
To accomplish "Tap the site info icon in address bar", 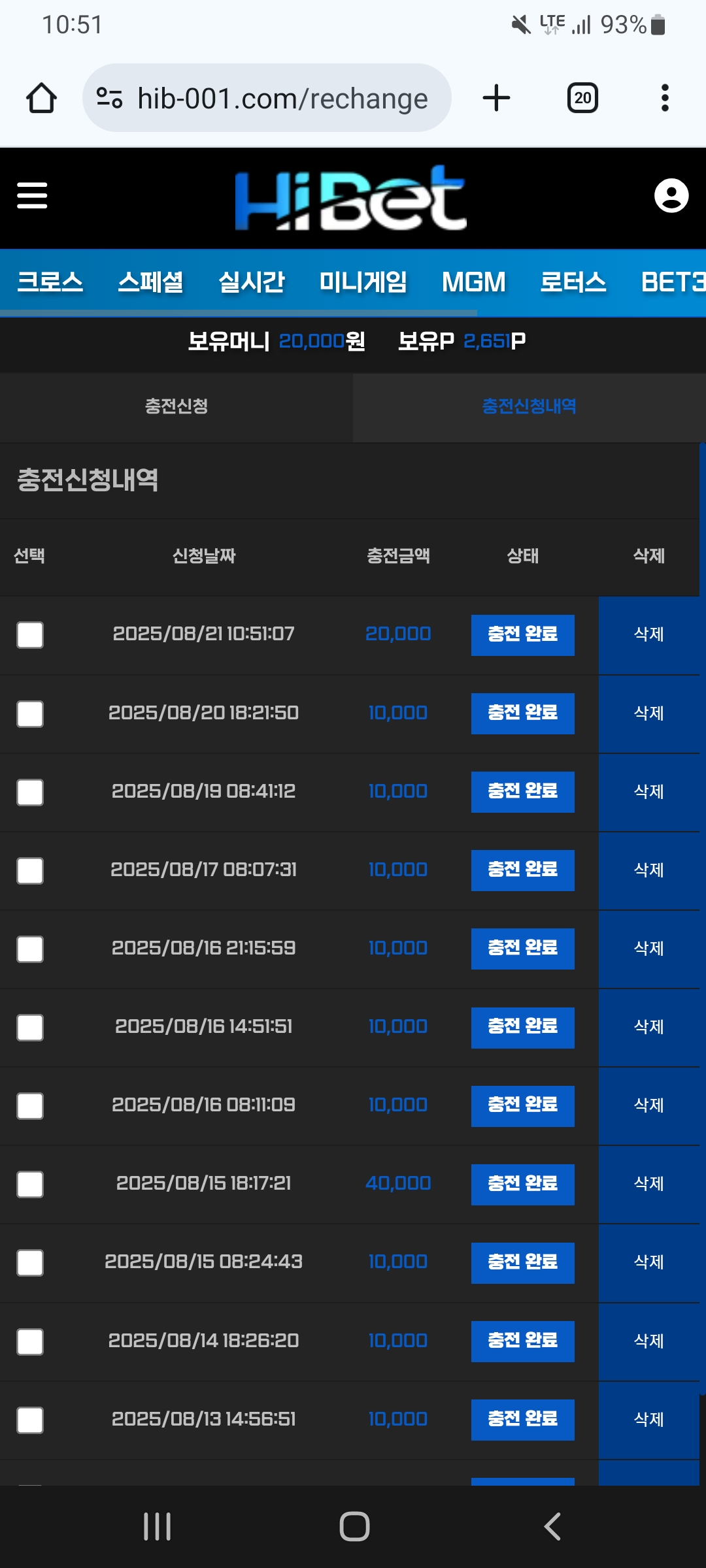I will [x=109, y=98].
